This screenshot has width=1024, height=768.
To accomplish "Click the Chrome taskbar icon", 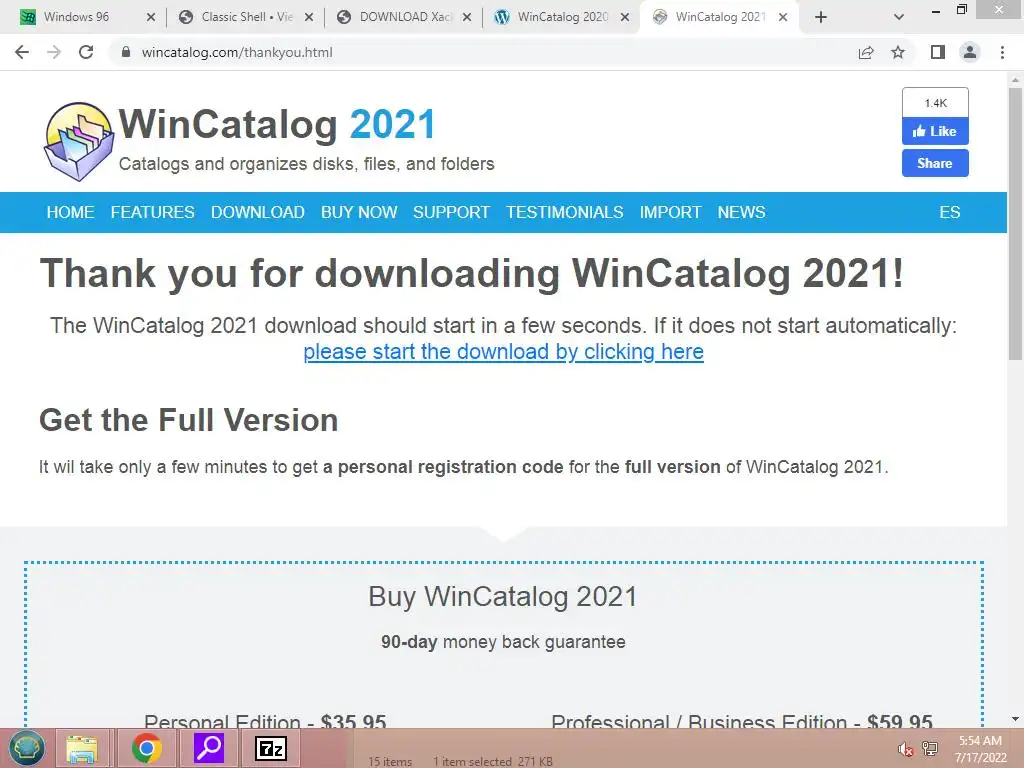I will [x=146, y=748].
